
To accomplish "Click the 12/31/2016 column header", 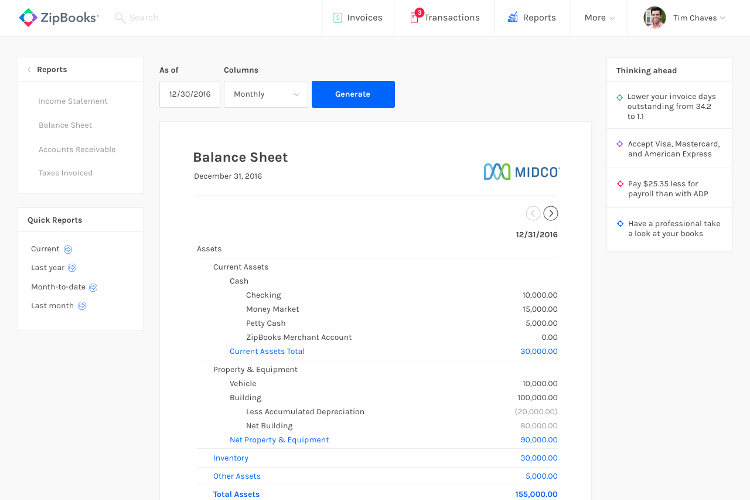I will coord(536,234).
